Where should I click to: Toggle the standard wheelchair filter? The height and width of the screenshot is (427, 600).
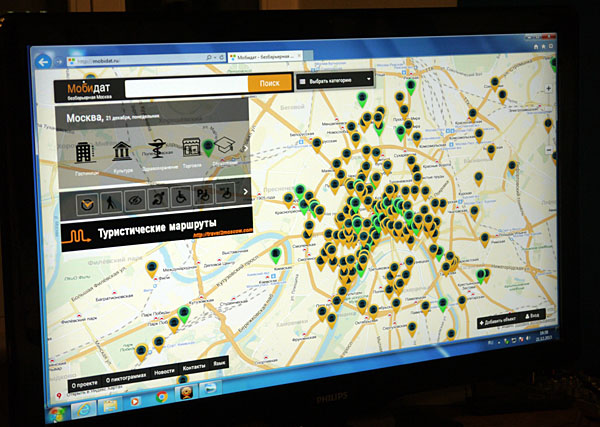click(181, 197)
